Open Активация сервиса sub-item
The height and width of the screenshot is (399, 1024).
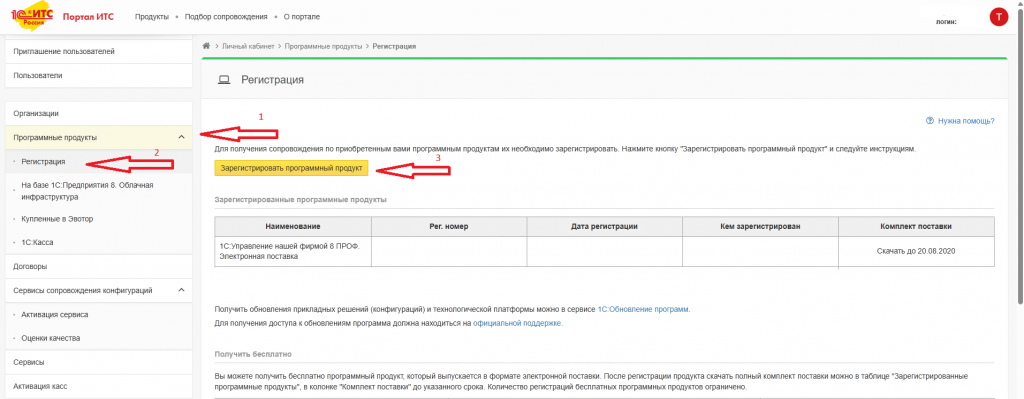point(99,314)
